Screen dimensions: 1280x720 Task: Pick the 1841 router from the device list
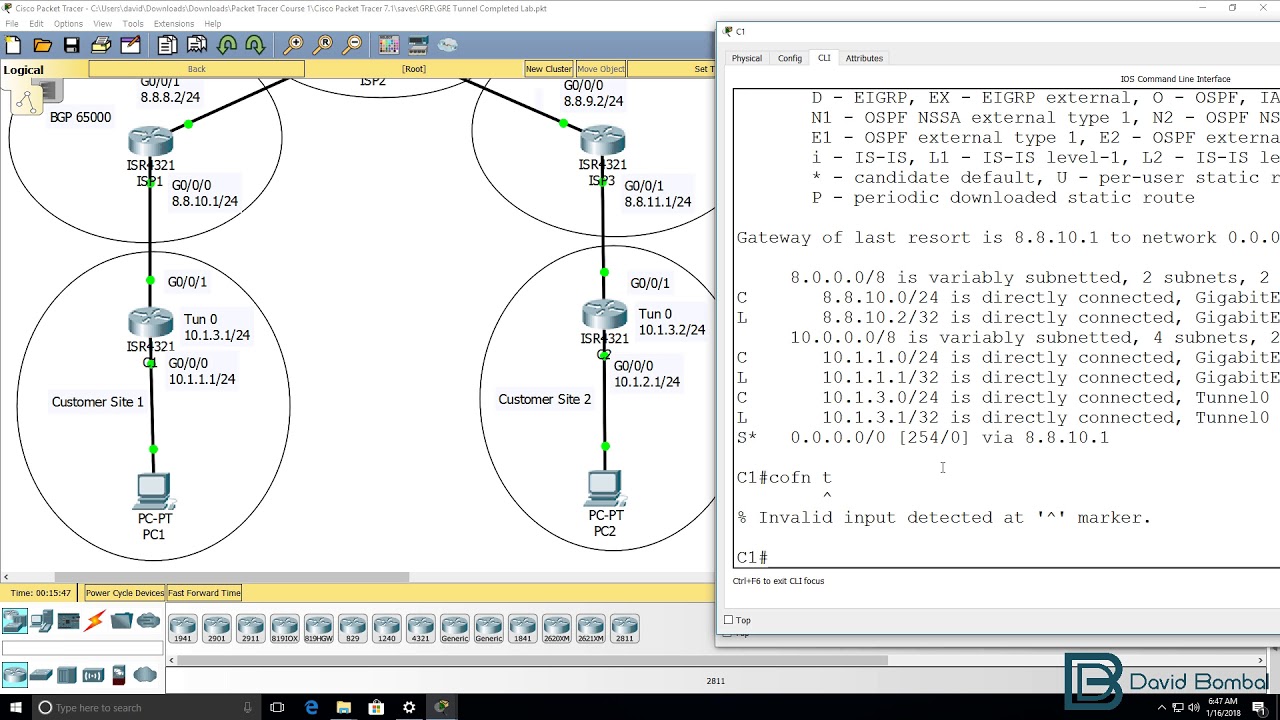pyautogui.click(x=522, y=629)
